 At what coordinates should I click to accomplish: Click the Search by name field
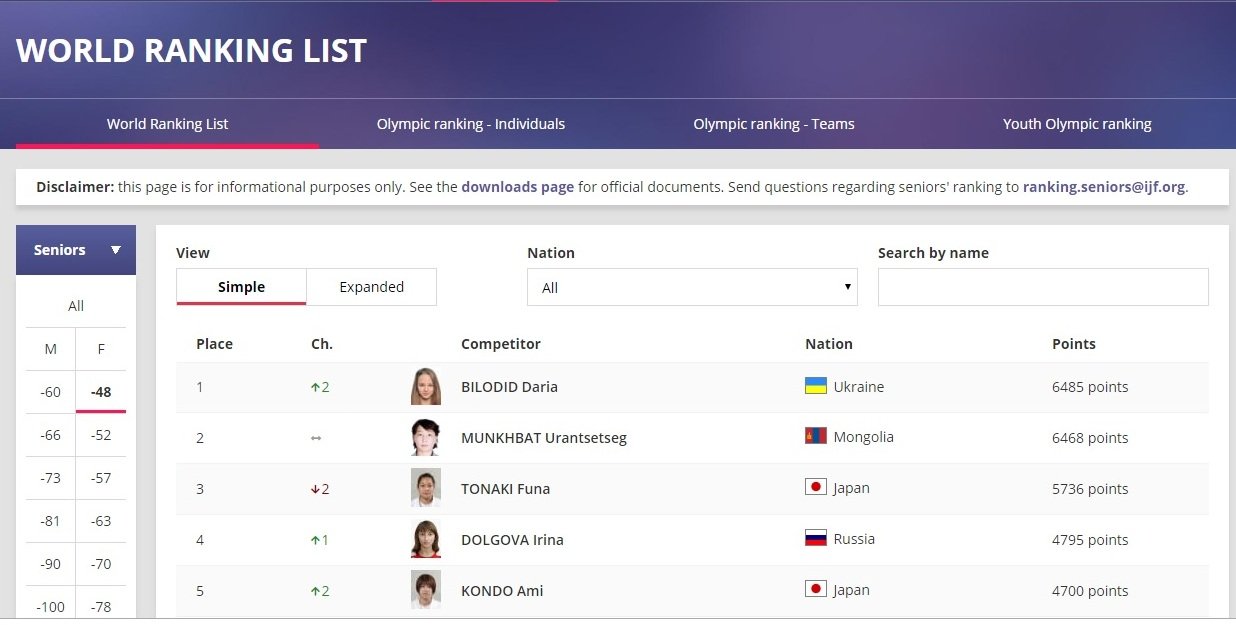coord(1043,287)
